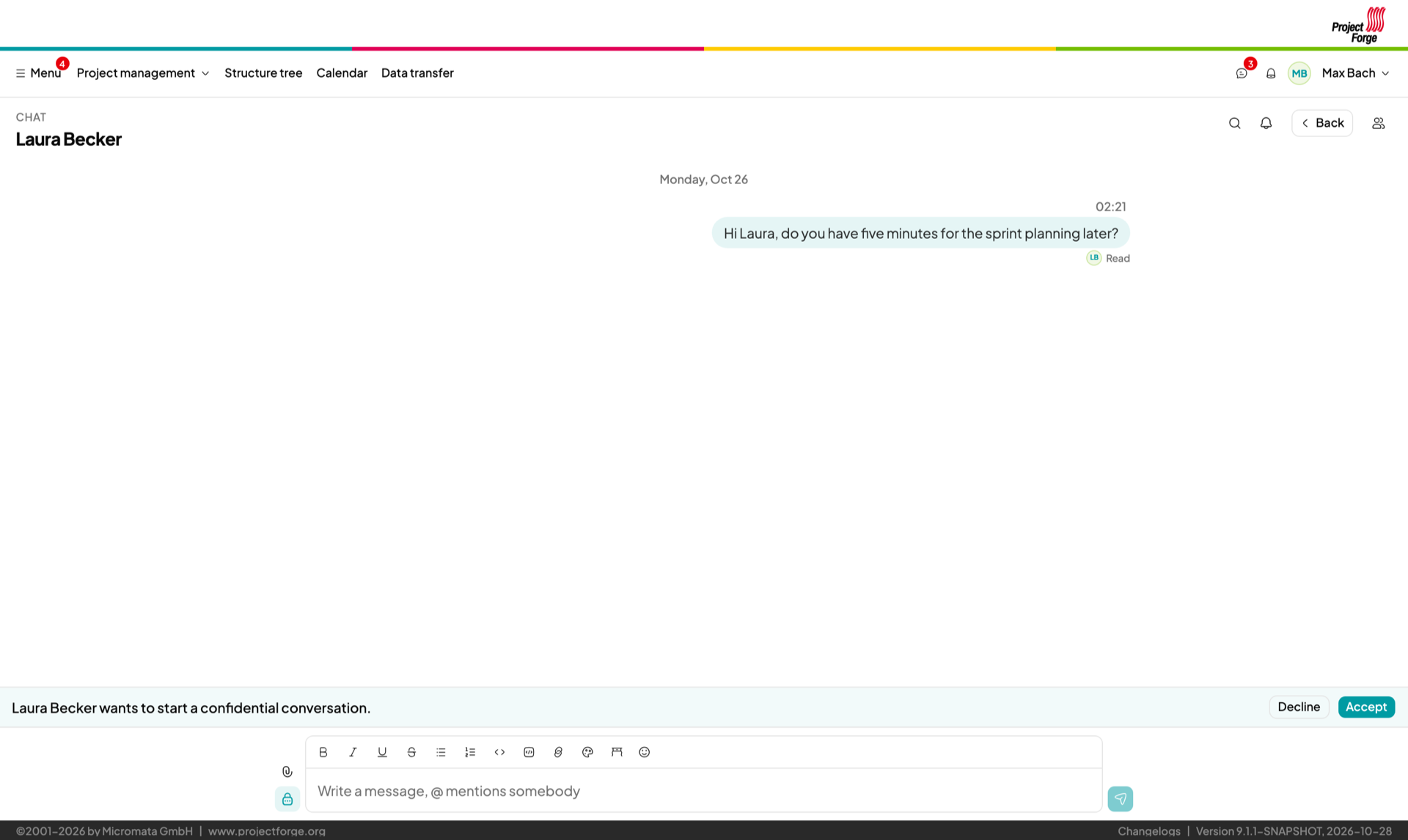Click the table-shaped icon in editor toolbar

(617, 752)
